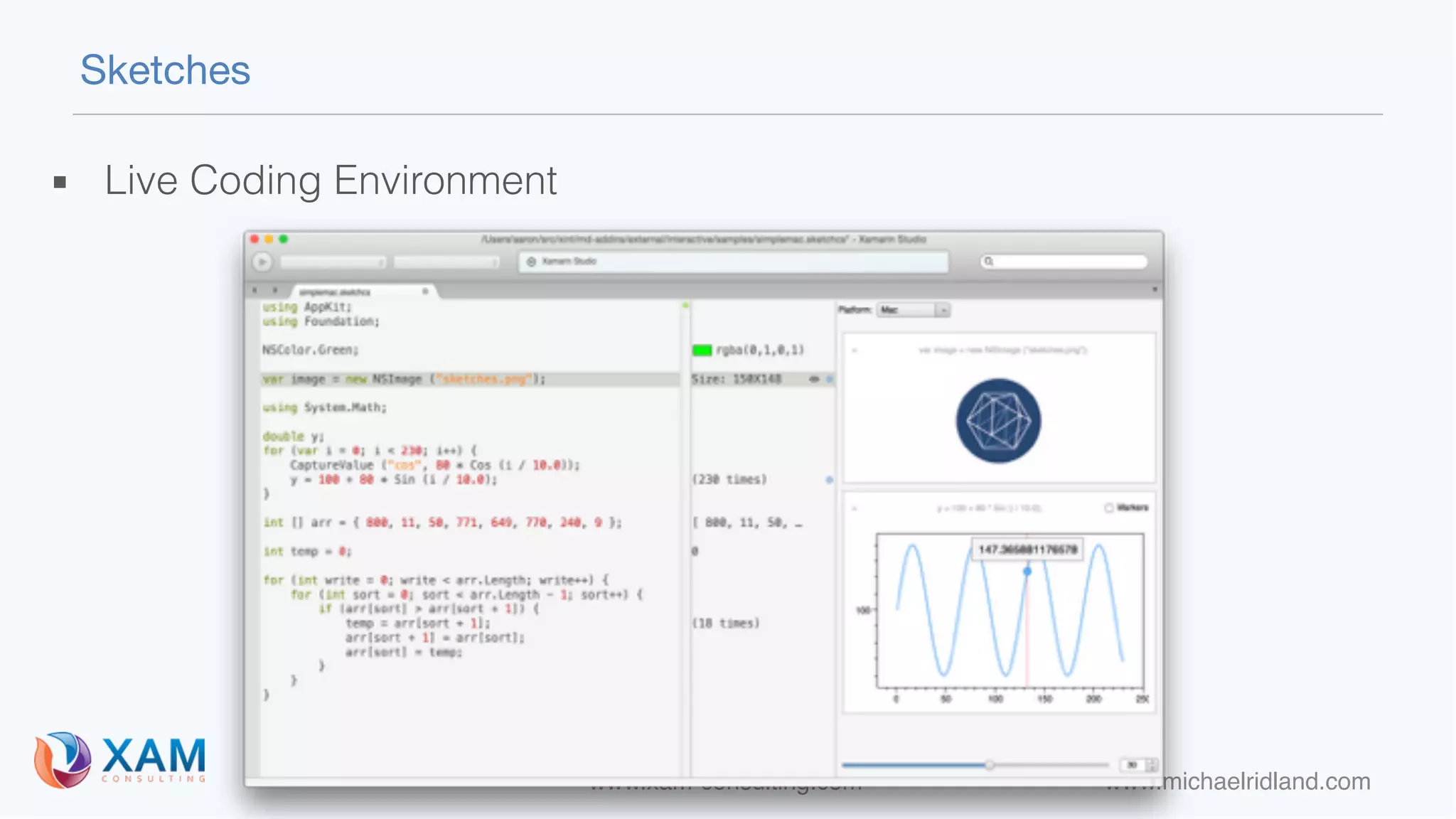Close the NSImage visualizer panel
The width and height of the screenshot is (1456, 819).
[855, 350]
